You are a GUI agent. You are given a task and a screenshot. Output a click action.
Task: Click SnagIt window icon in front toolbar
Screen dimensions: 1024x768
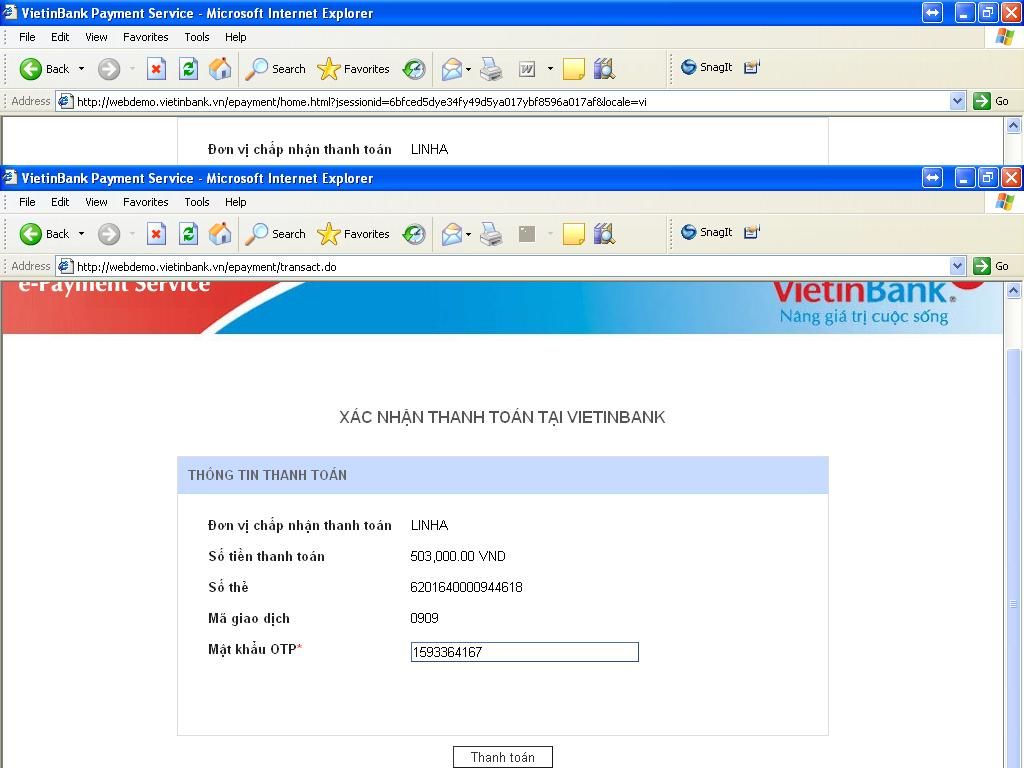coord(752,232)
